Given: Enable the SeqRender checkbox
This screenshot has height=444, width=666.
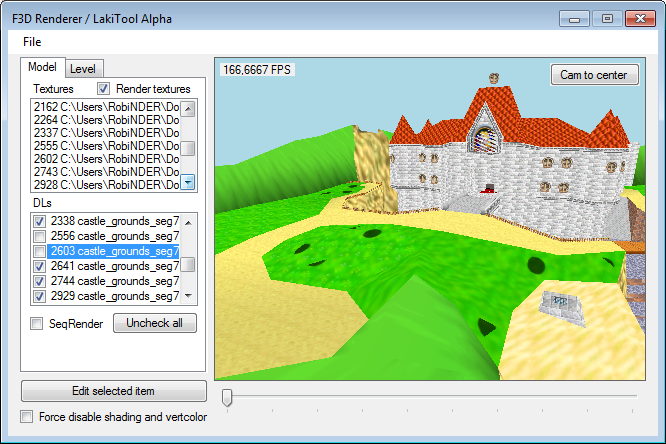Looking at the screenshot, I should pos(37,324).
